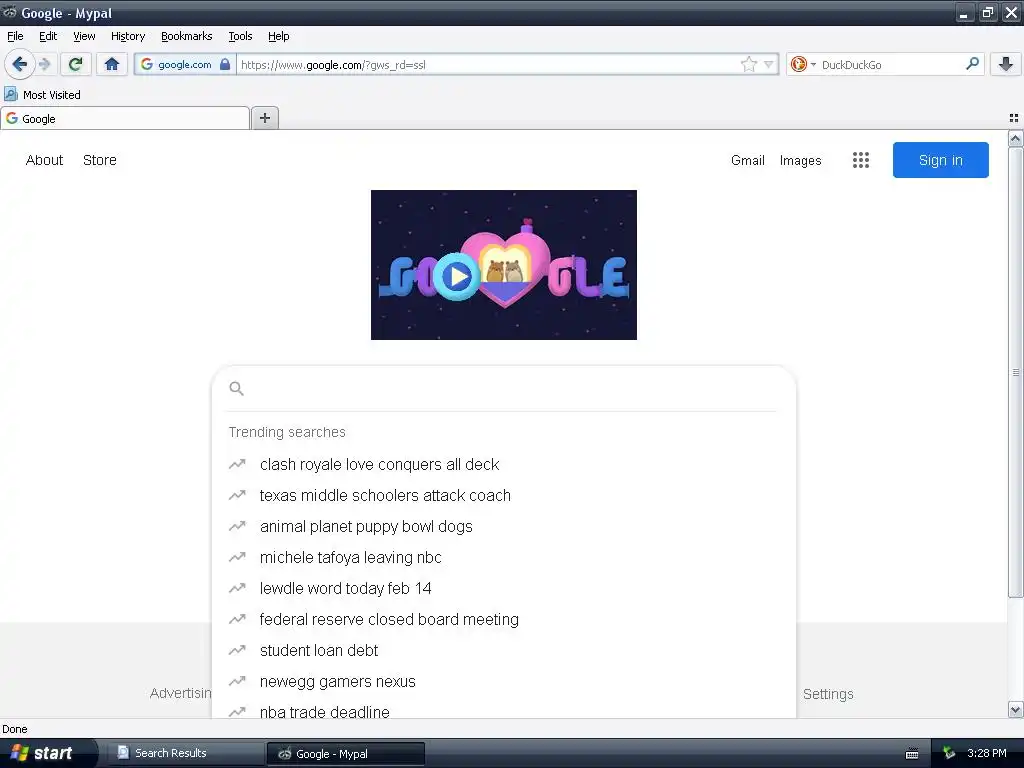
Task: Select 'newegg gamers nexus' suggestion
Action: [504, 682]
